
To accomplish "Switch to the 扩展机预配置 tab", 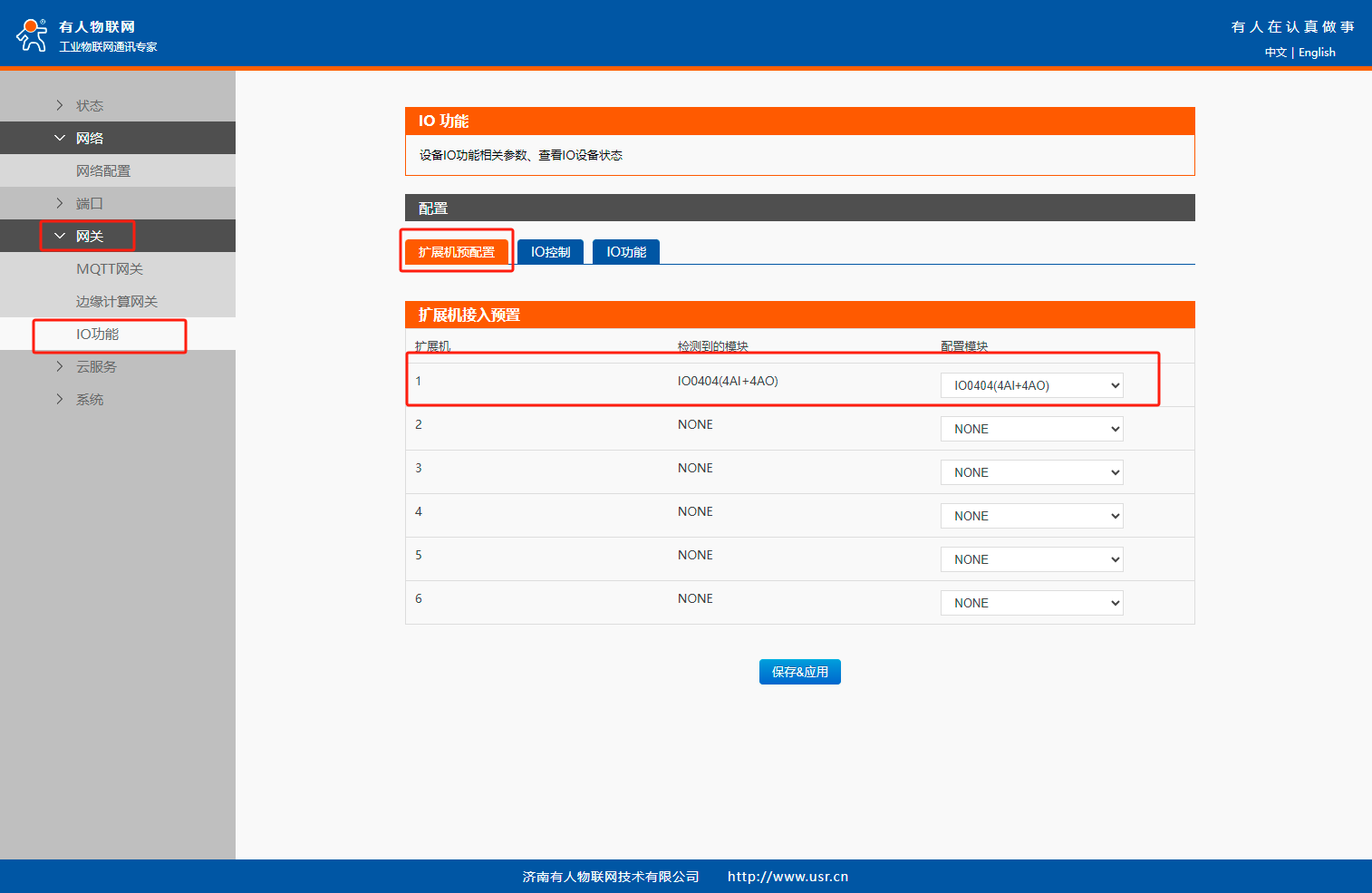I will [x=457, y=252].
